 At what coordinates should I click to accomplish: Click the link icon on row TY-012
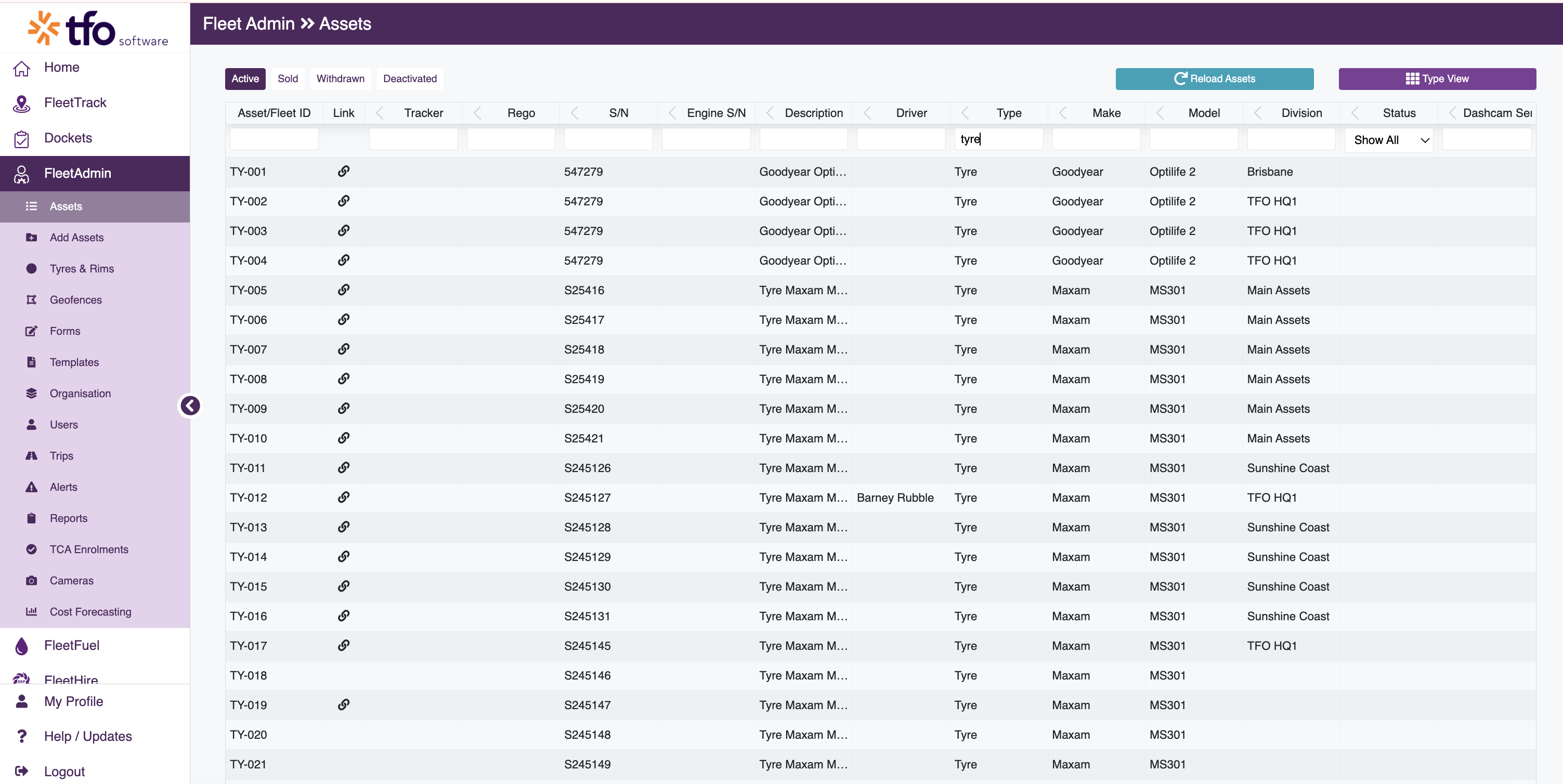pyautogui.click(x=343, y=497)
